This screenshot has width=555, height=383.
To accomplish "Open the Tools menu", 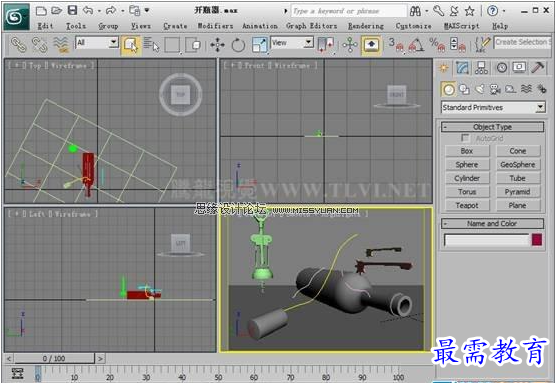I will [x=76, y=26].
